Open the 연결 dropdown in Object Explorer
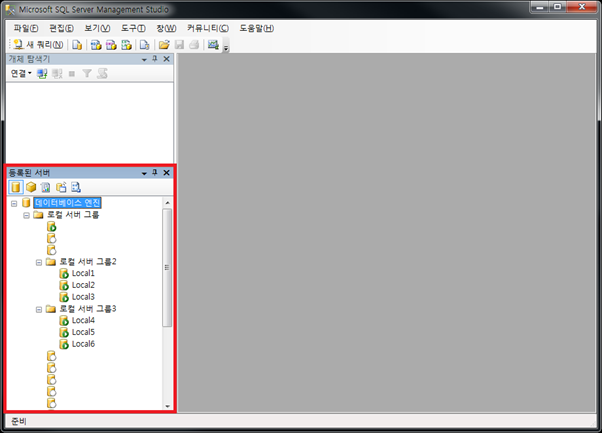The width and height of the screenshot is (602, 433). 21,73
